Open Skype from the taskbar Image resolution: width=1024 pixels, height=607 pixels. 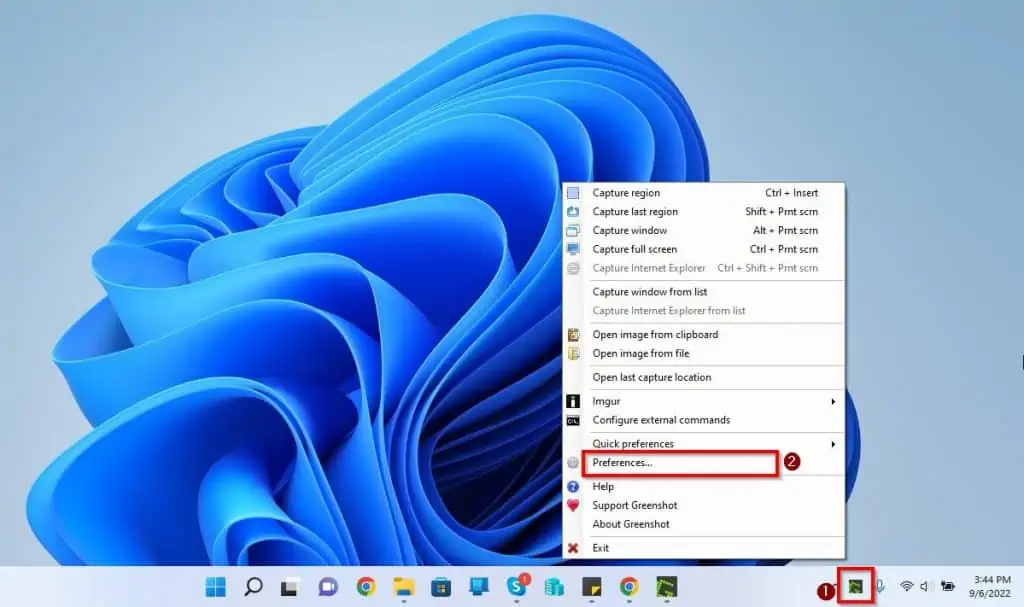(x=517, y=586)
